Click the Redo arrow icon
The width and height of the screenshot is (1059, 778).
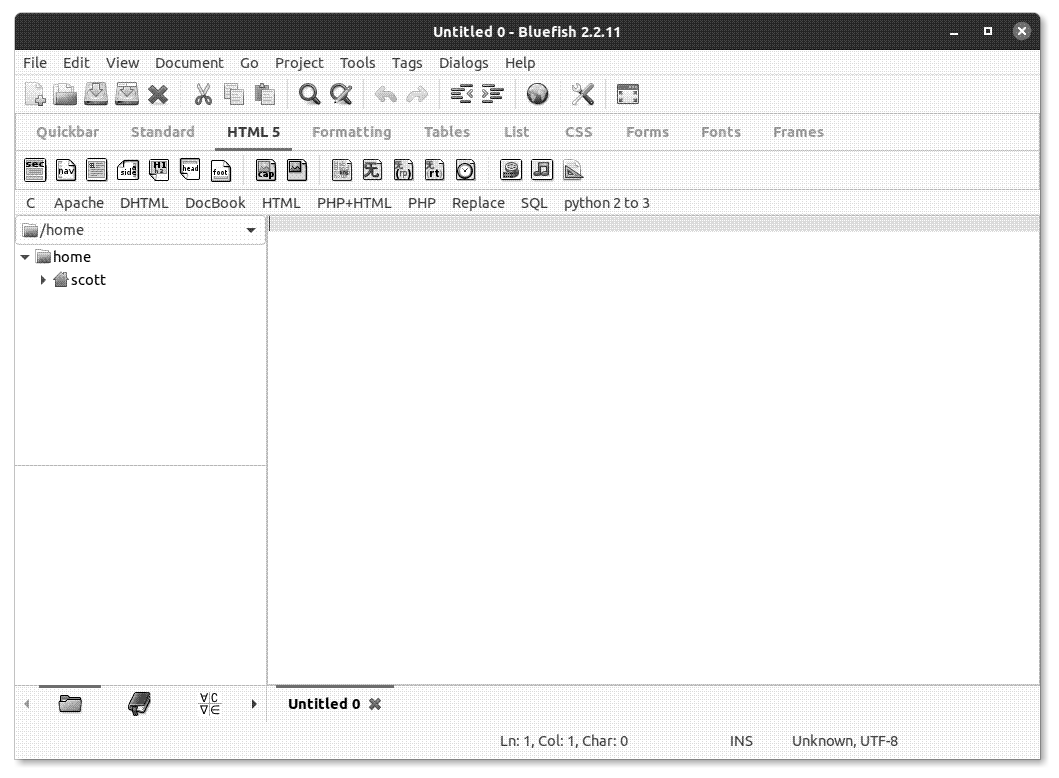point(417,95)
